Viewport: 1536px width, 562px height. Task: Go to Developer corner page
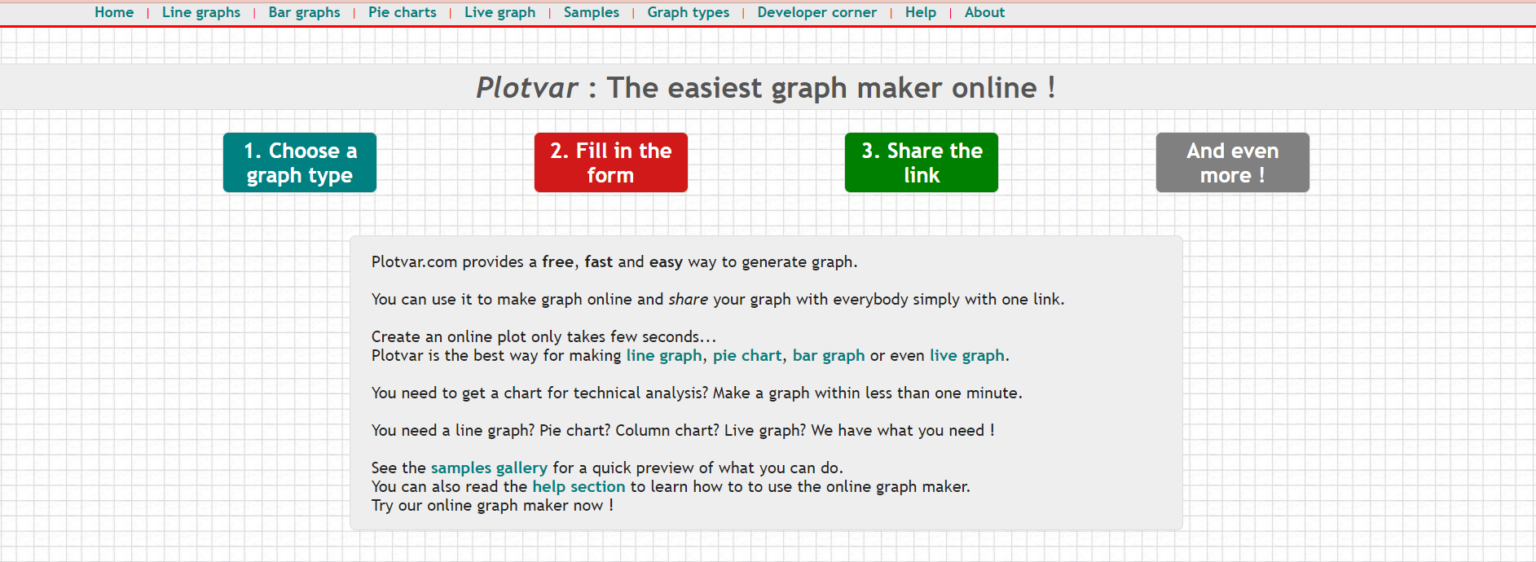816,13
